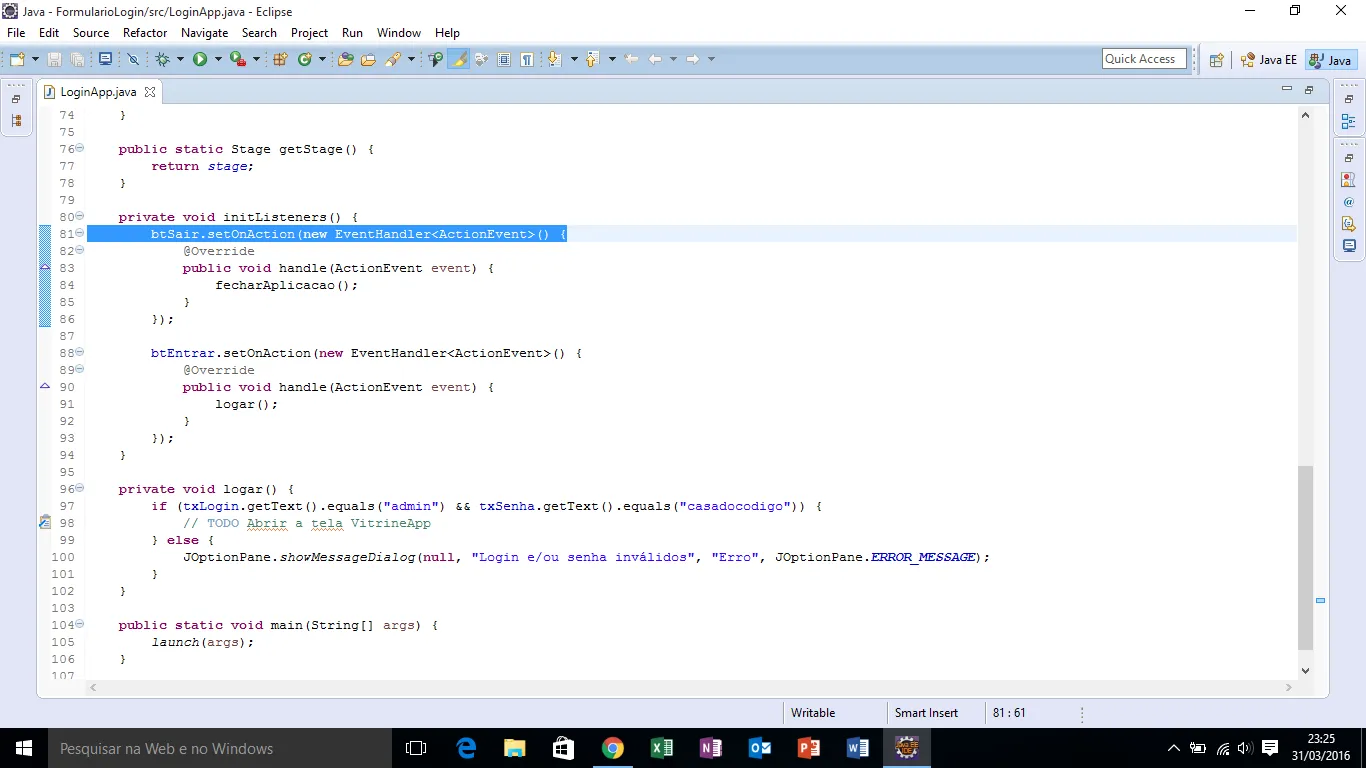The width and height of the screenshot is (1366, 768).
Task: Run the program with green play button
Action: [x=199, y=60]
